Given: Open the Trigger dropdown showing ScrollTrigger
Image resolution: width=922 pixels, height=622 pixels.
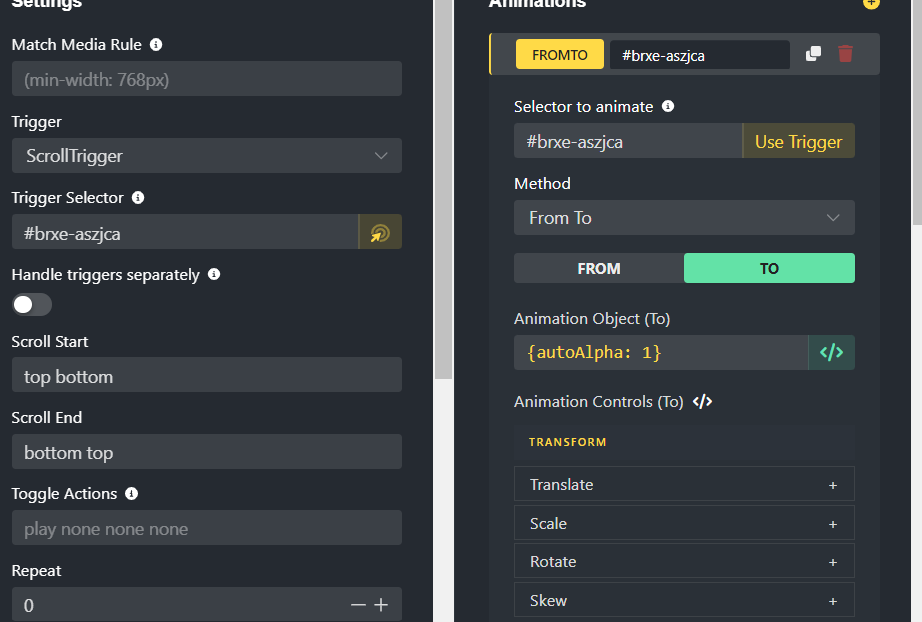Looking at the screenshot, I should pyautogui.click(x=207, y=156).
